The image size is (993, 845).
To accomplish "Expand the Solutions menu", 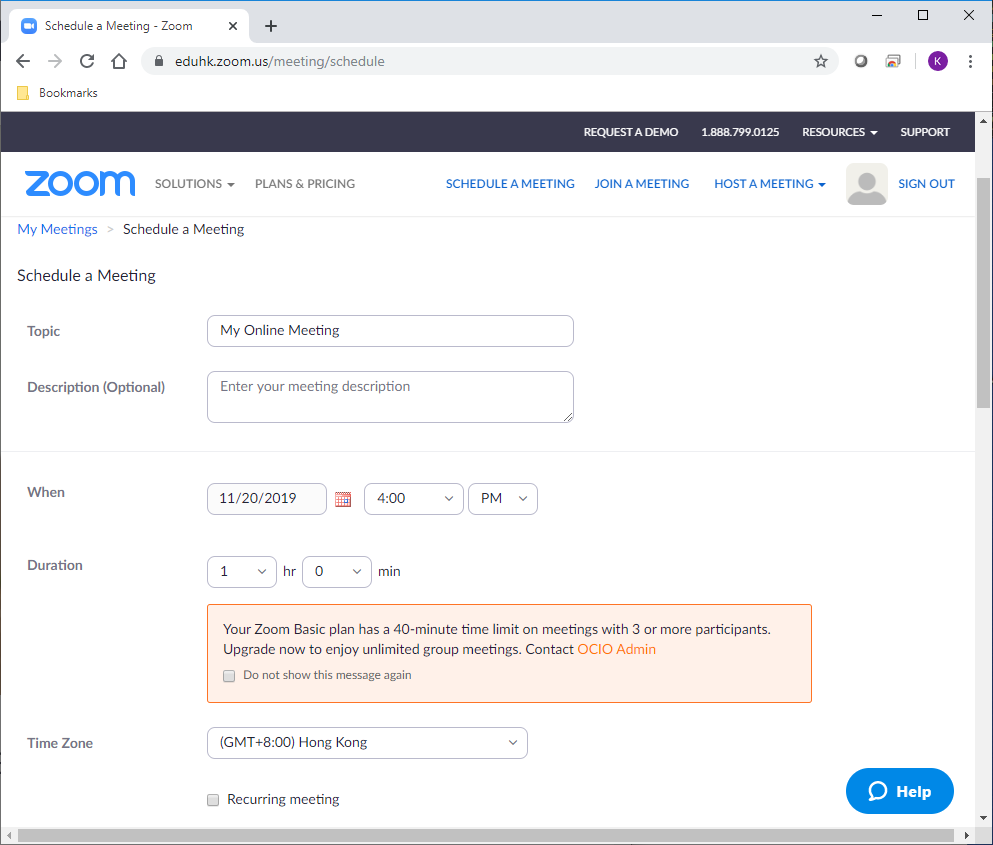I will (194, 184).
